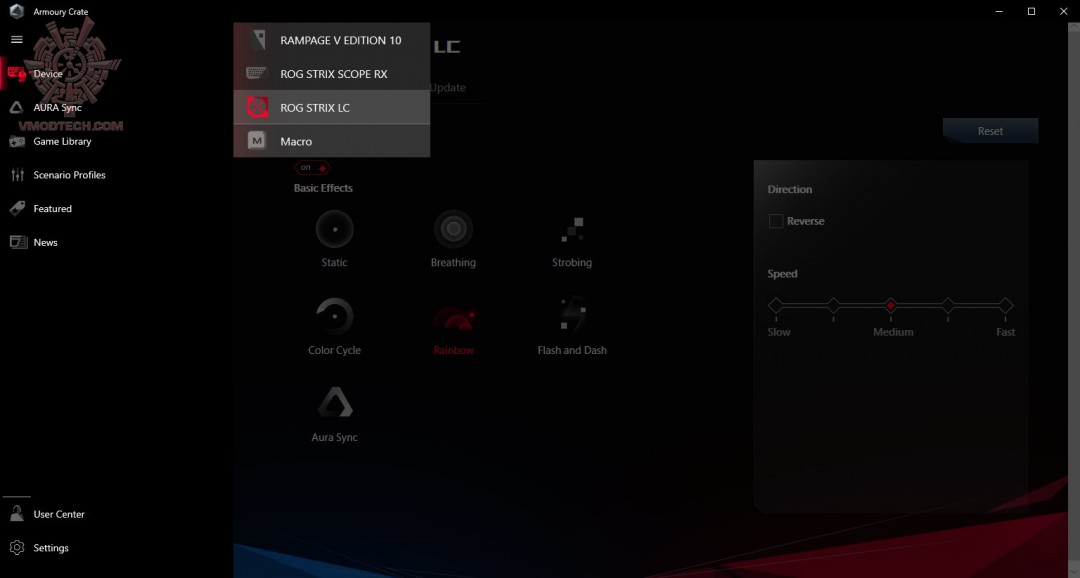Click the Armoury Crate logo in title bar
The height and width of the screenshot is (578, 1080).
pos(17,11)
